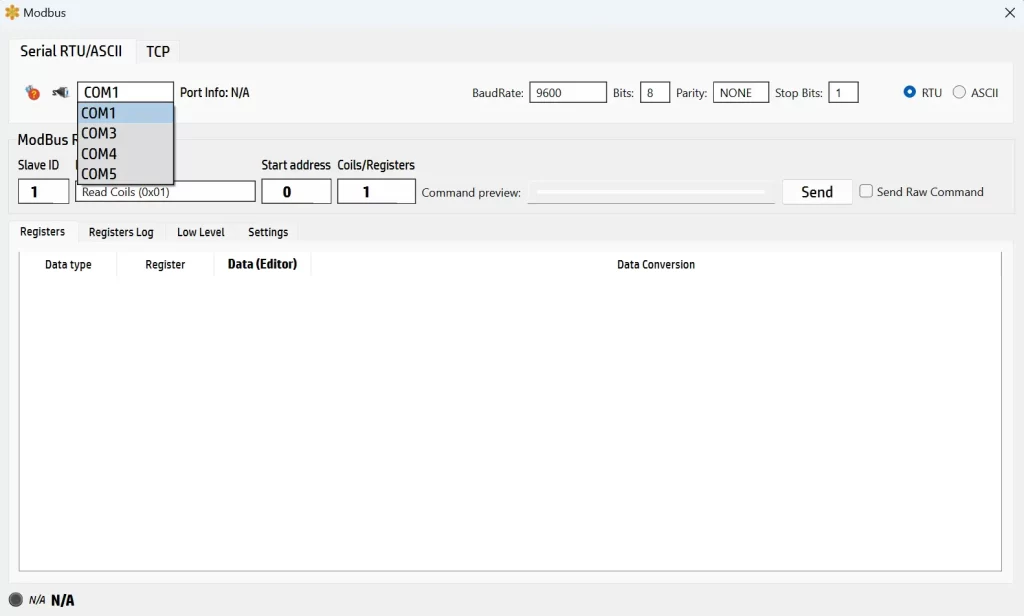Viewport: 1024px width, 616px height.
Task: Choose COM1 from the port list
Action: [125, 113]
